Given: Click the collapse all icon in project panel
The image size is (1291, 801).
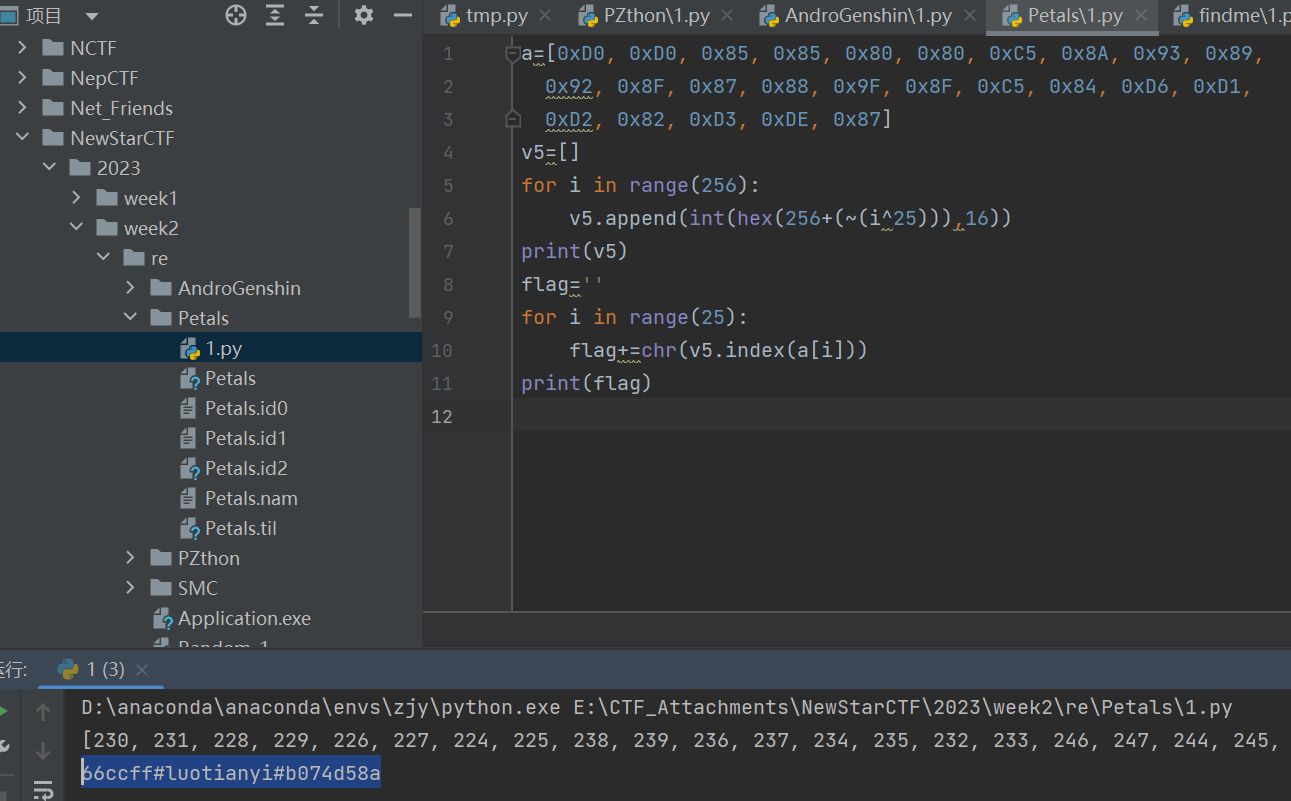Looking at the screenshot, I should (314, 15).
